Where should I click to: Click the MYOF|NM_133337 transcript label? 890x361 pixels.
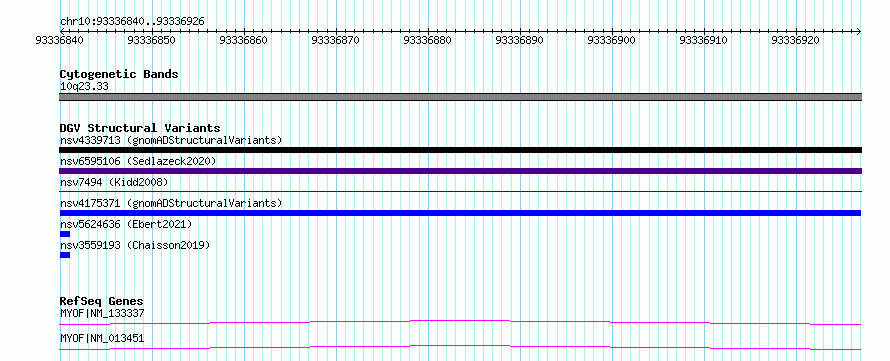click(102, 313)
